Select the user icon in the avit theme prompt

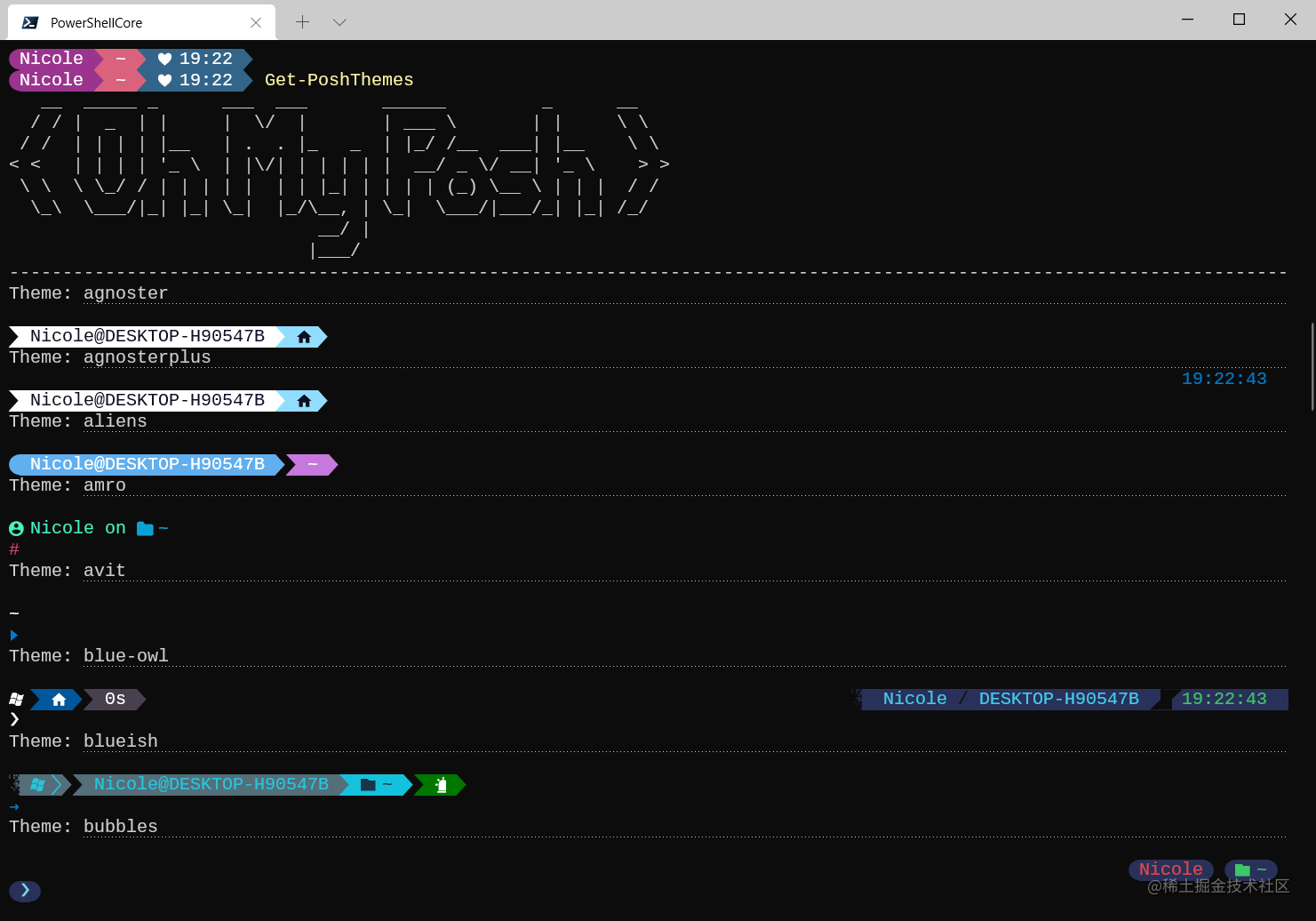coord(16,527)
